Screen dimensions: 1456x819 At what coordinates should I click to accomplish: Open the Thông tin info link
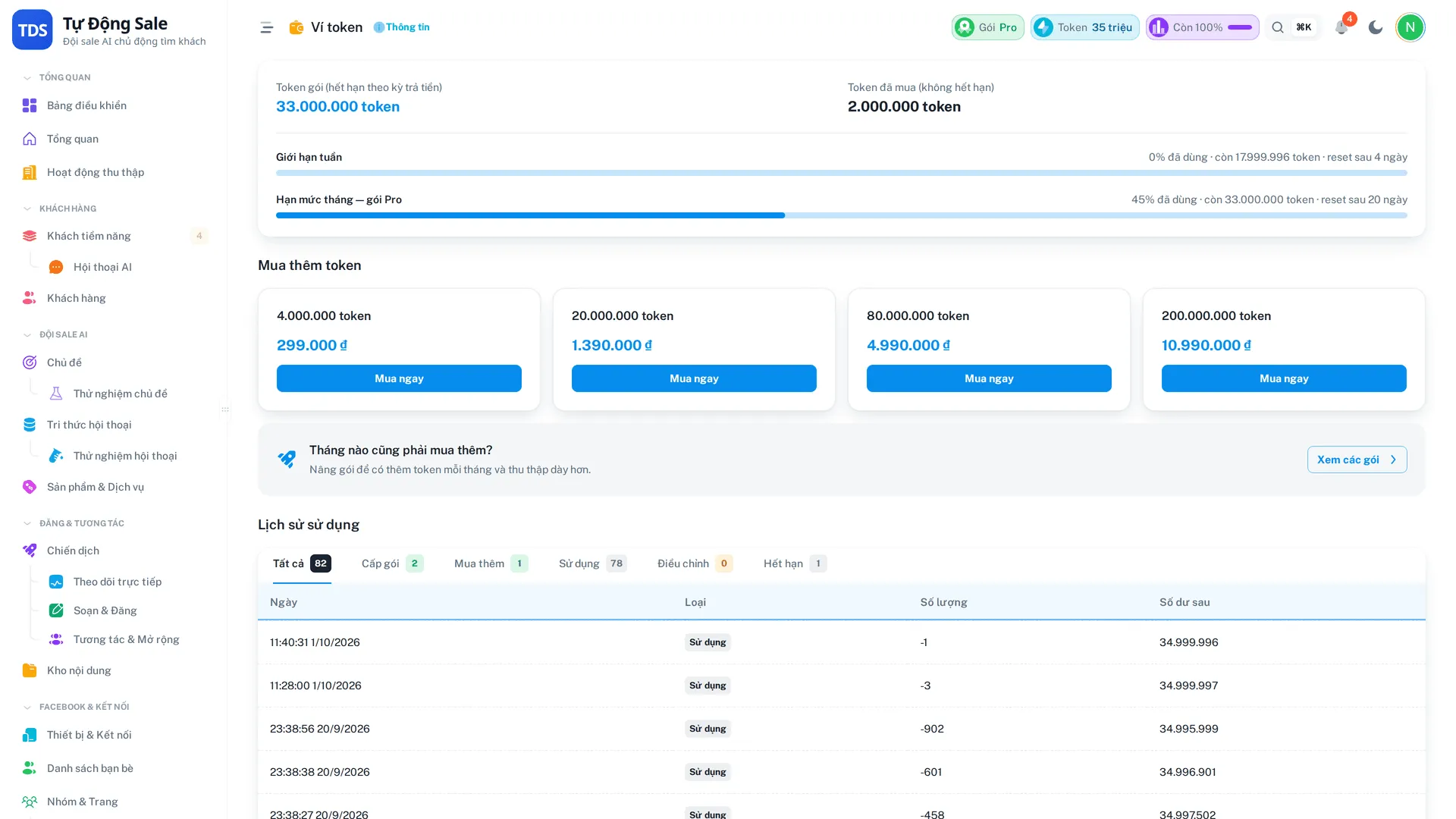pyautogui.click(x=401, y=27)
